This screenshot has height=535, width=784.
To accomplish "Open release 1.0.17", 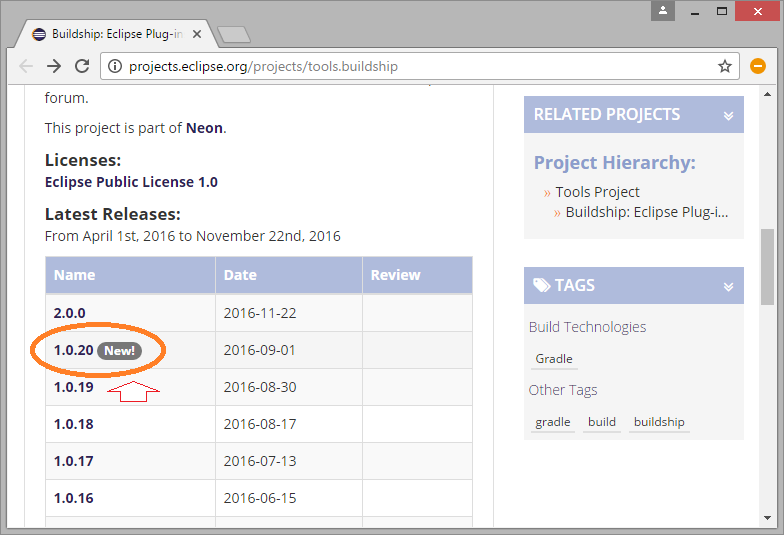I will (74, 461).
